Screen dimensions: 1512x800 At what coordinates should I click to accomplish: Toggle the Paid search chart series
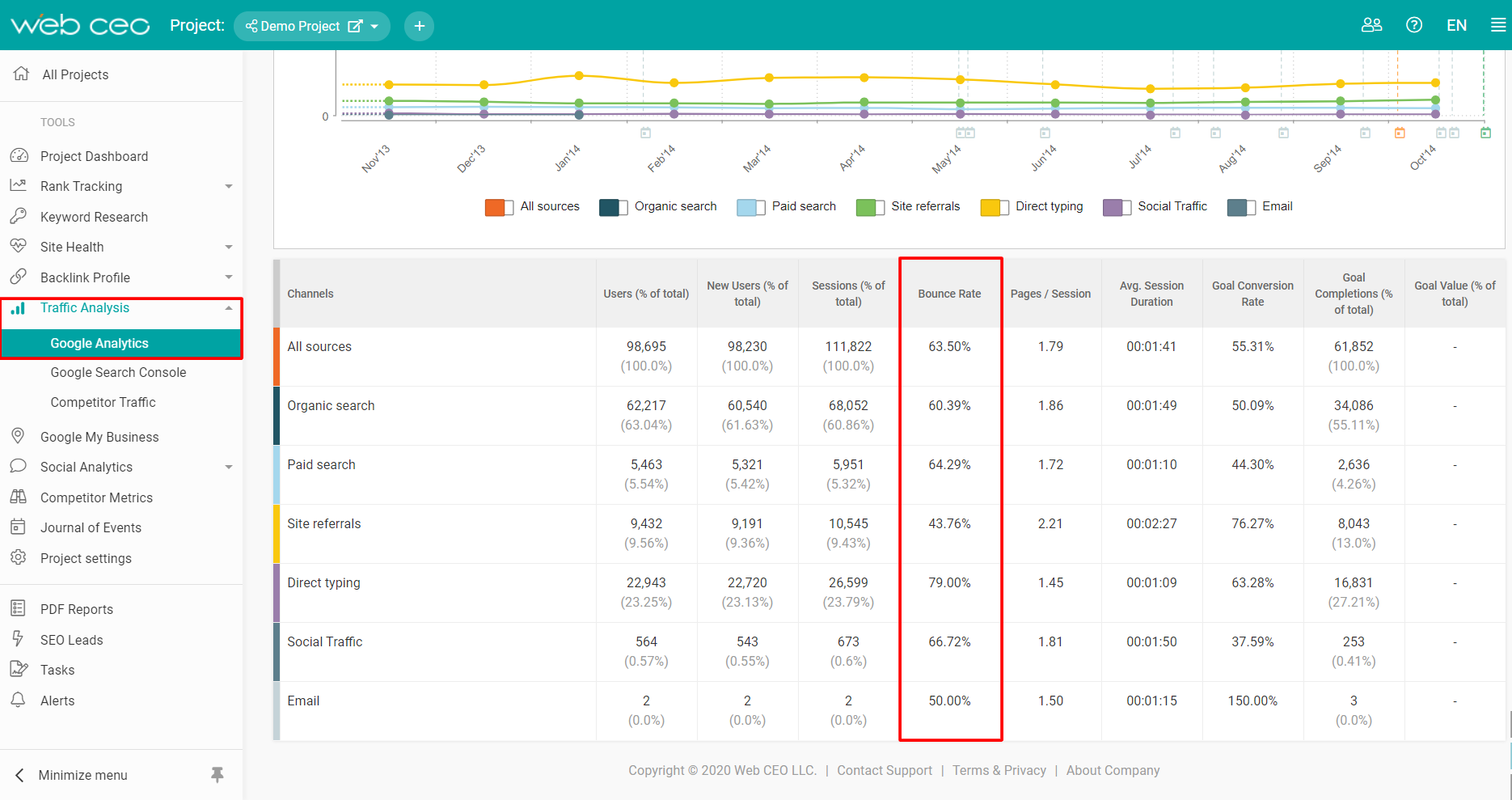(751, 207)
